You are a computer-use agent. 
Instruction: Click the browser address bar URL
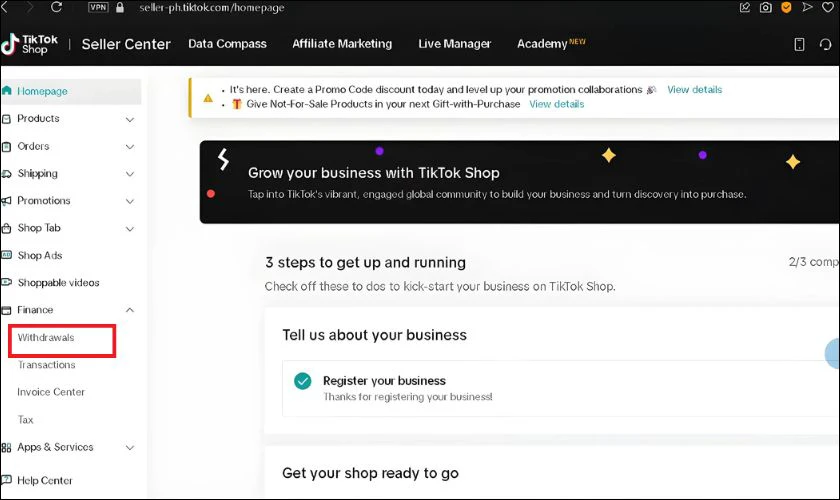pos(212,8)
